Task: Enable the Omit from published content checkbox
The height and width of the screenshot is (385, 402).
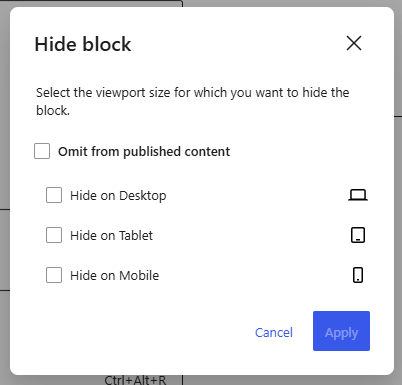Action: point(42,151)
